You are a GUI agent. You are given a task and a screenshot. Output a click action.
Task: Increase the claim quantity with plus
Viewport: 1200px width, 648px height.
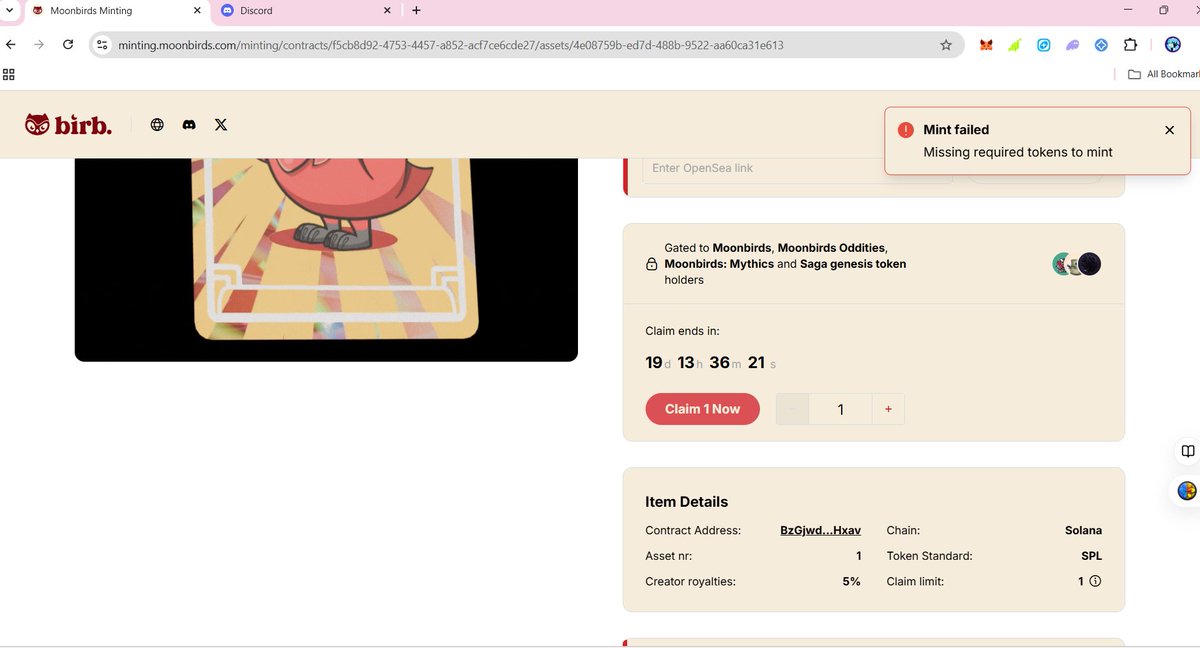888,409
